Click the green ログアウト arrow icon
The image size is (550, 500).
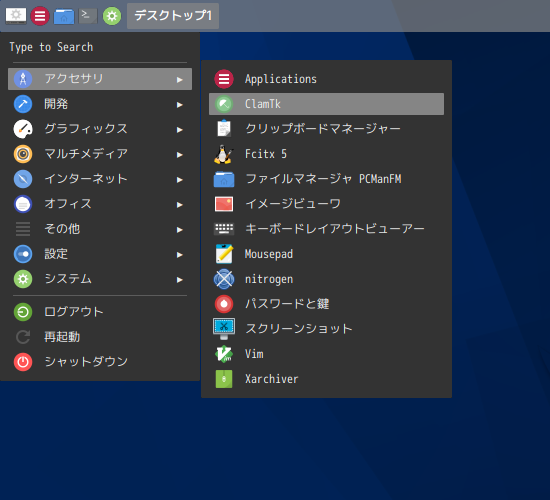[x=23, y=312]
